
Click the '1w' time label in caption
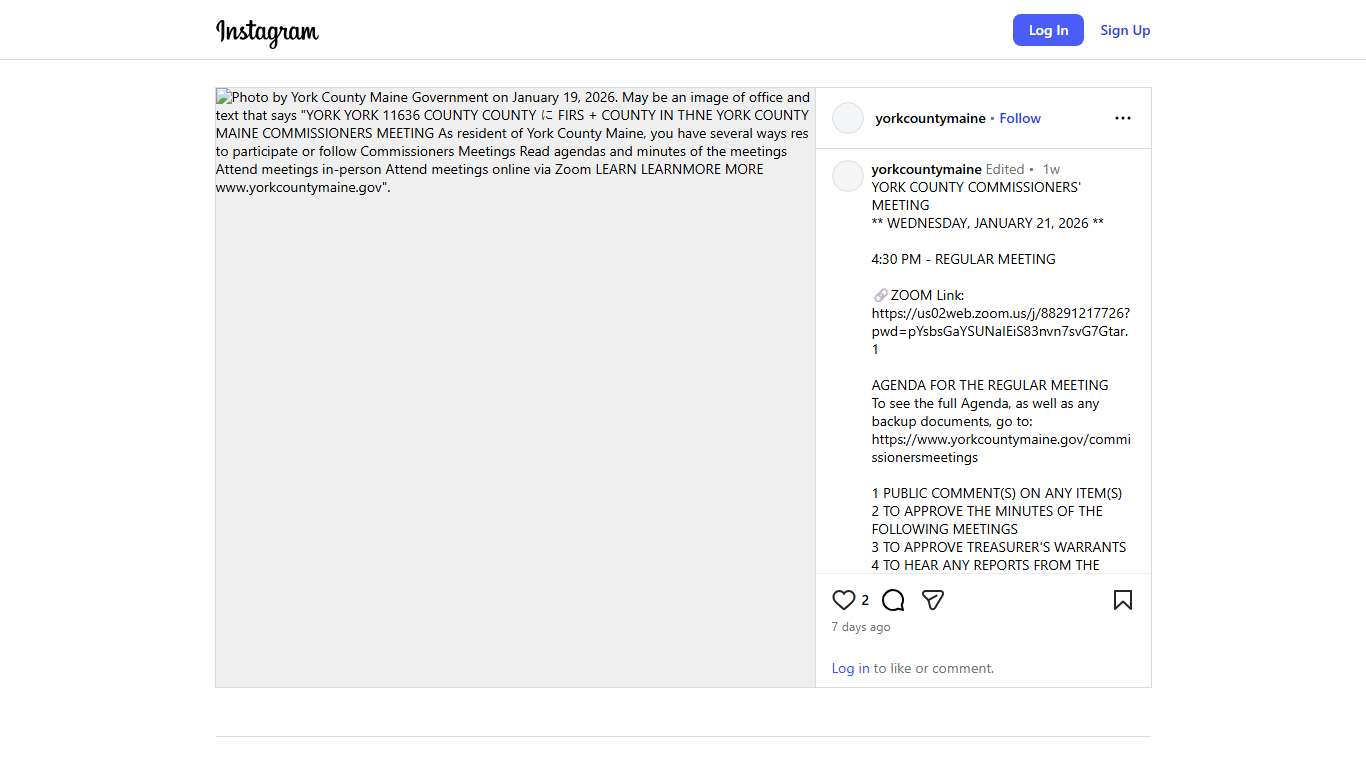tap(1051, 169)
